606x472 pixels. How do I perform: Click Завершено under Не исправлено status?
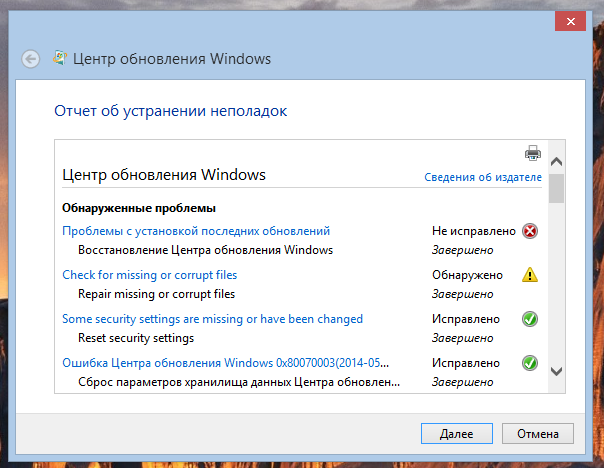463,250
